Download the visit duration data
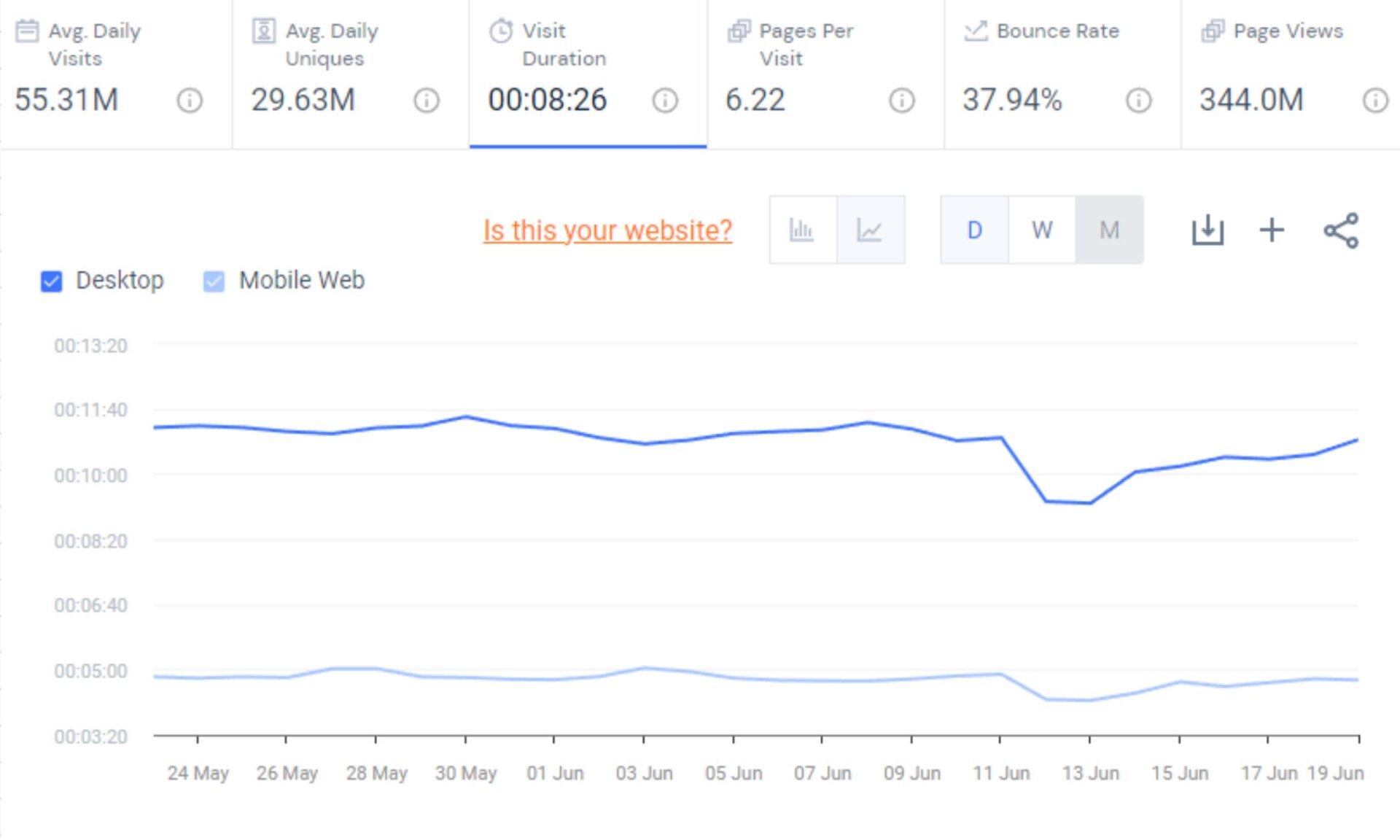The image size is (1400, 840). point(1207,229)
